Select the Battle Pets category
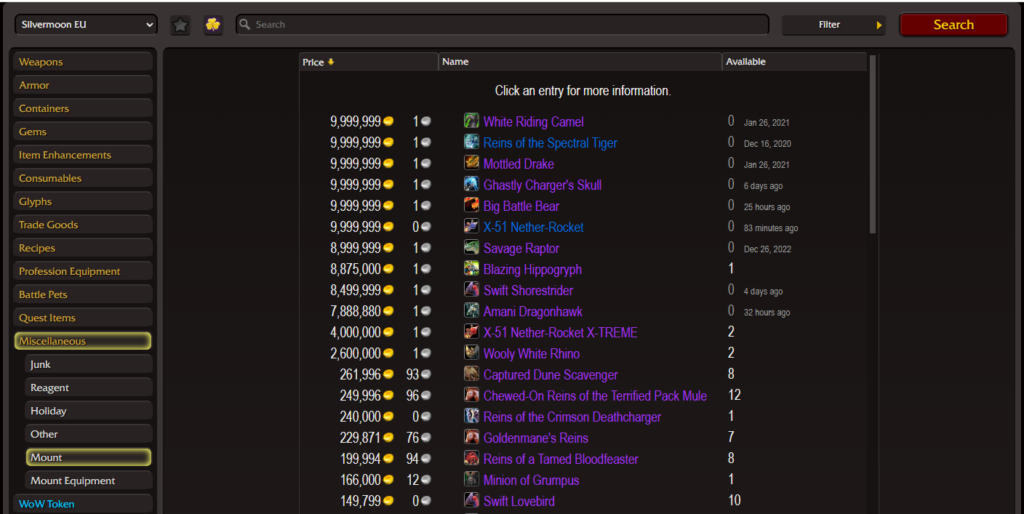 (83, 295)
